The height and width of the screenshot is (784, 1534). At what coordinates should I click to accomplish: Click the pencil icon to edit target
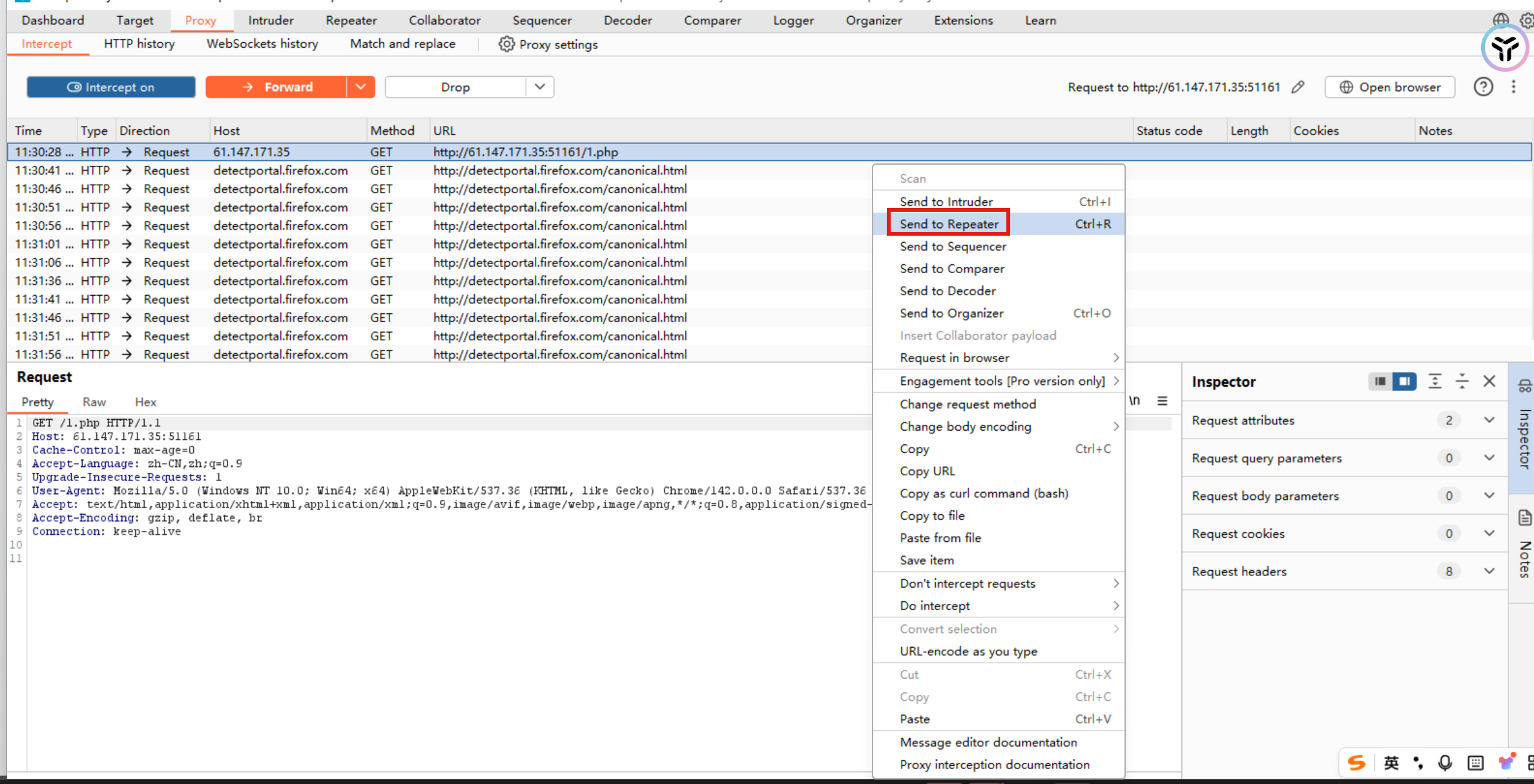(1298, 87)
